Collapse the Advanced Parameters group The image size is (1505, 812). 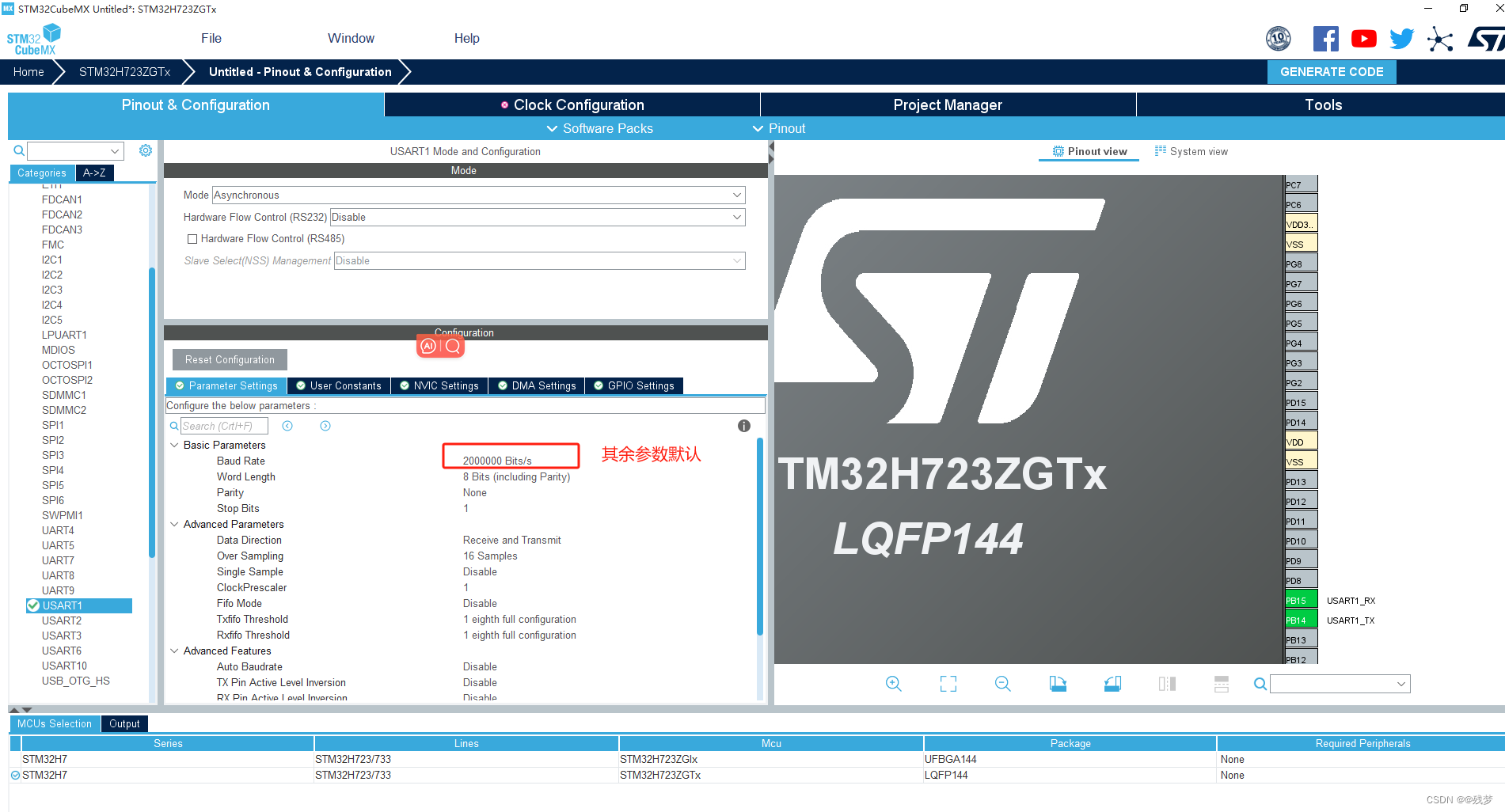coord(174,524)
